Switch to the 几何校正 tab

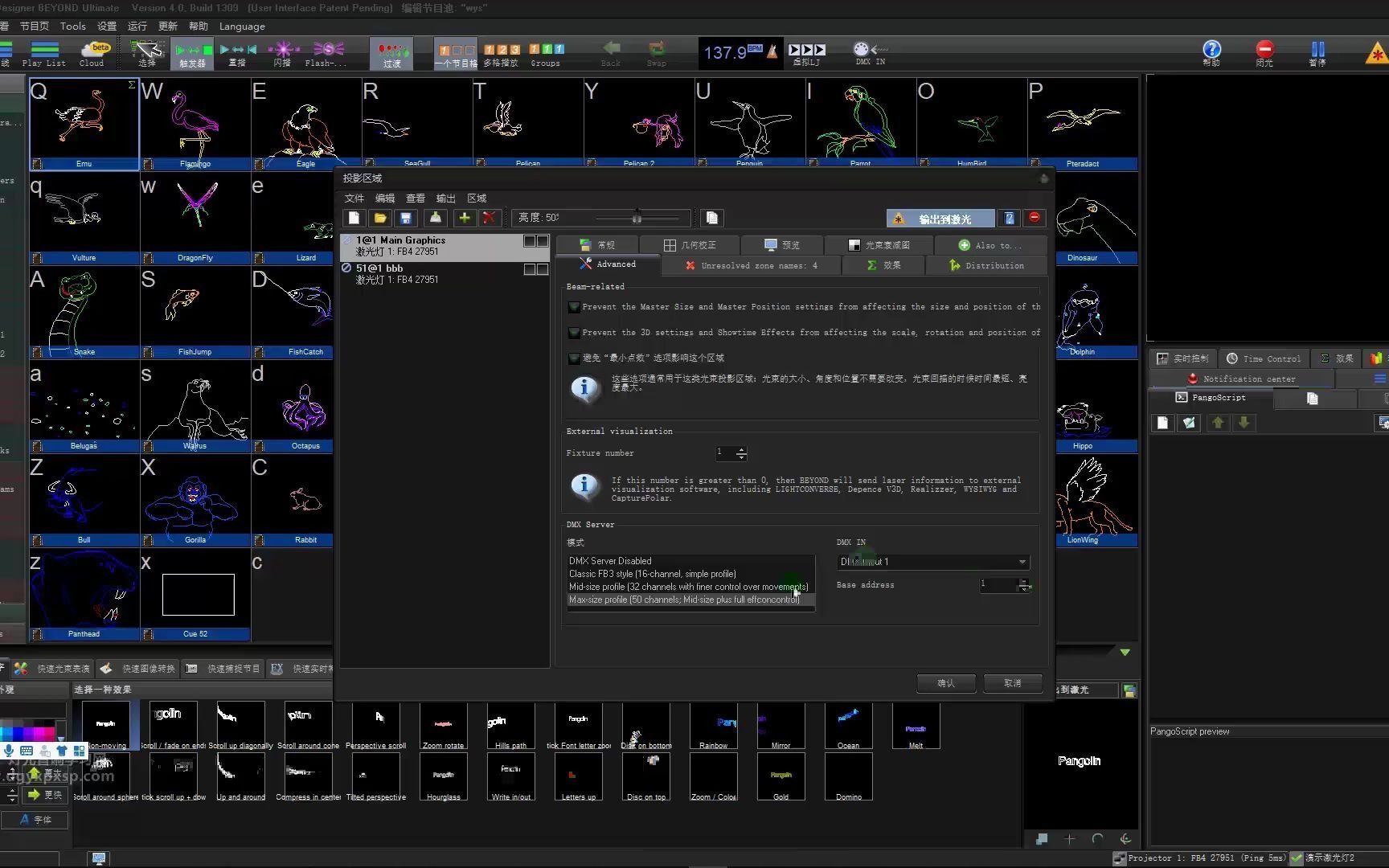[x=689, y=245]
